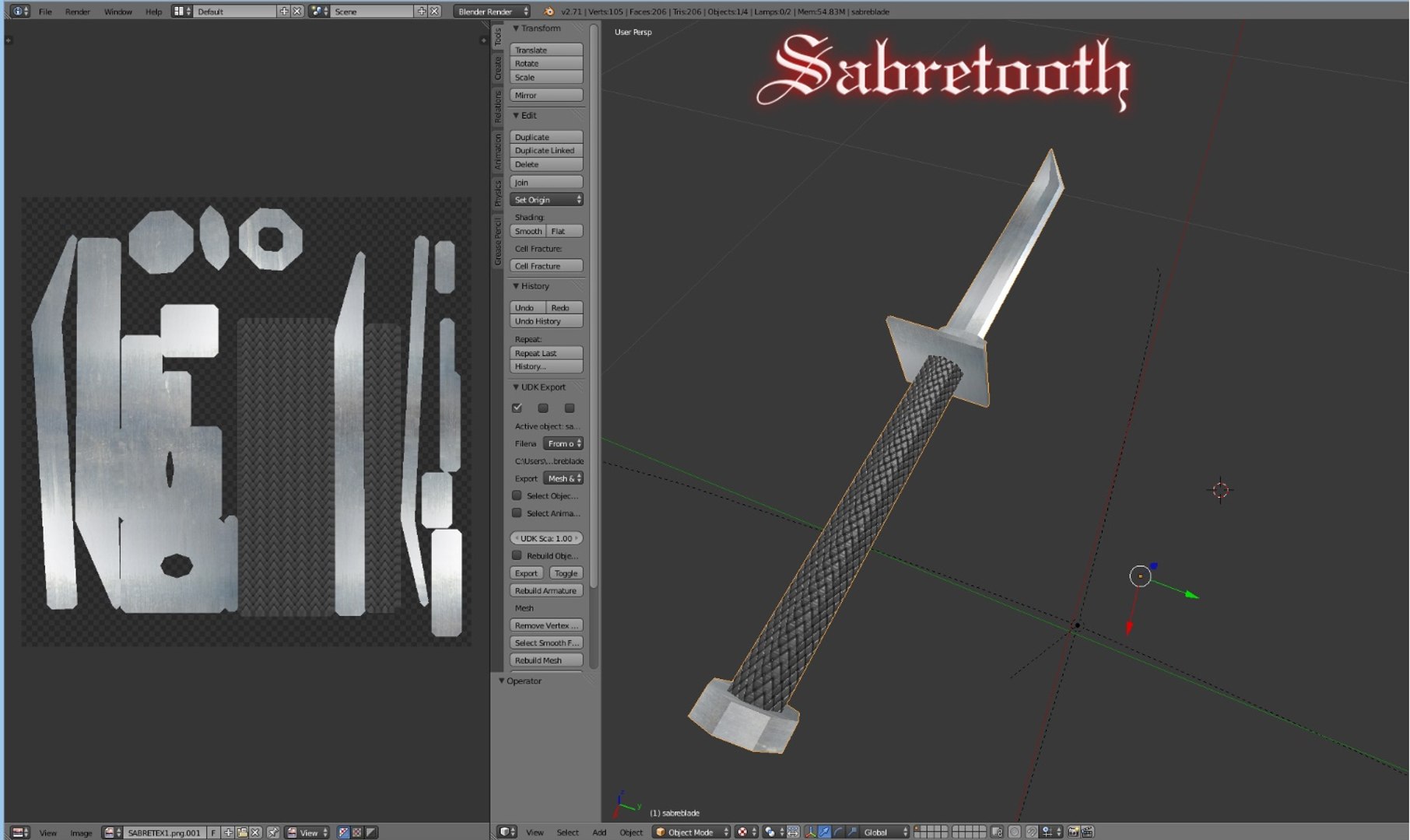Image resolution: width=1410 pixels, height=840 pixels.
Task: Enable the Select Anima... checkbox
Action: pyautogui.click(x=517, y=513)
